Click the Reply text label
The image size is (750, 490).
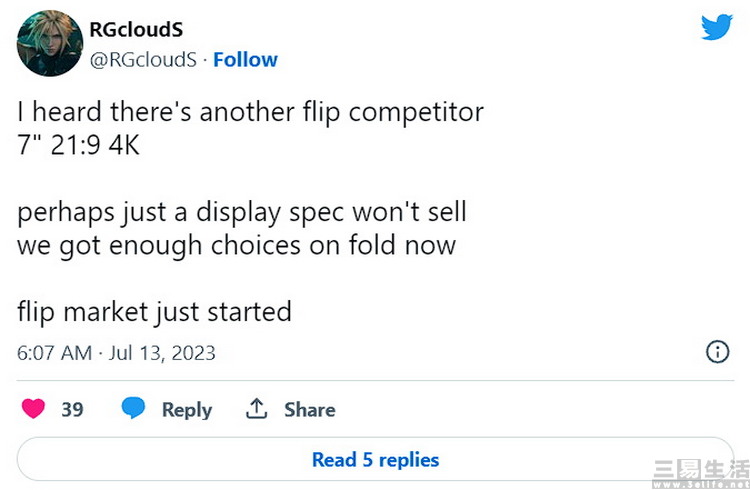point(187,410)
